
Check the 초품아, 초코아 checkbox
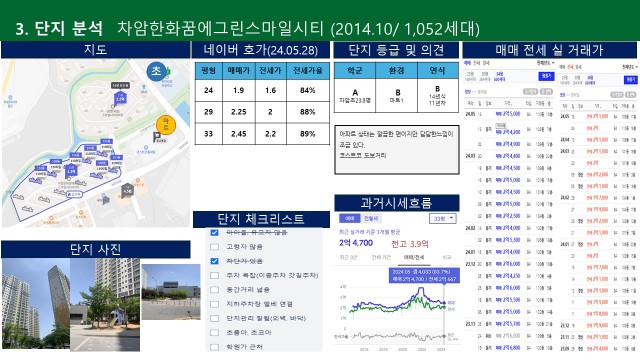[214, 333]
